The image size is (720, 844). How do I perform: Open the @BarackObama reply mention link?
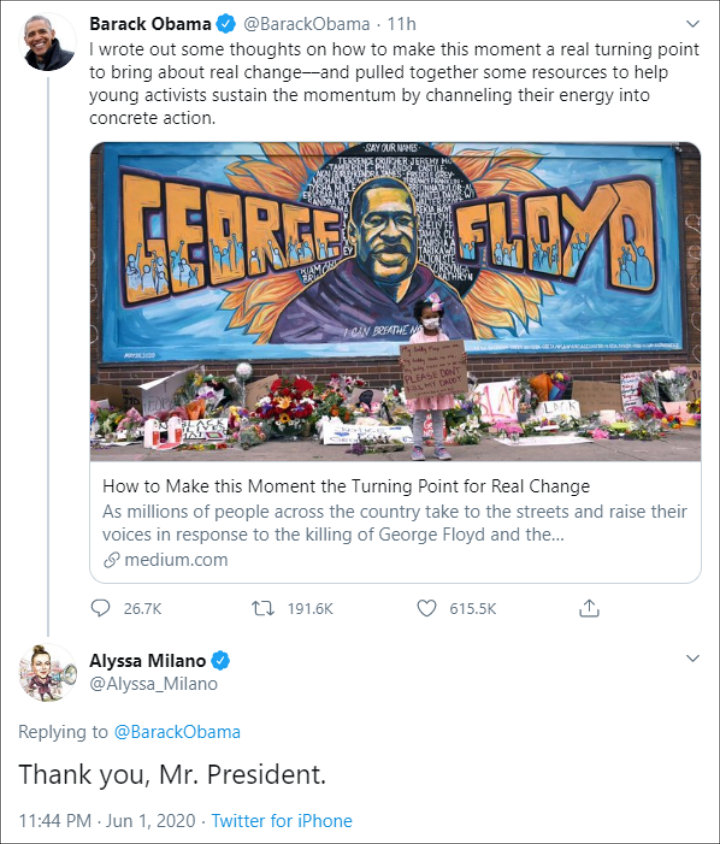[177, 732]
